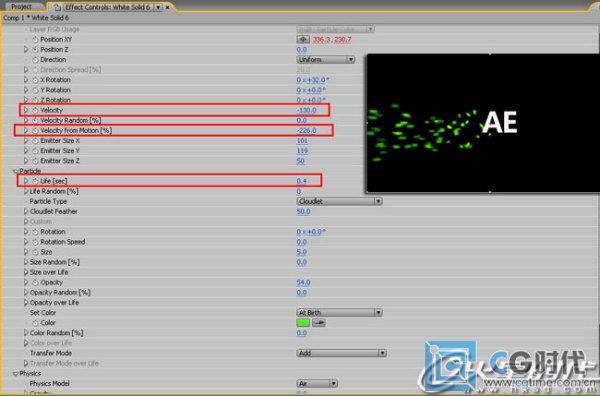Open the Direction dropdown showing Uniform

326,60
